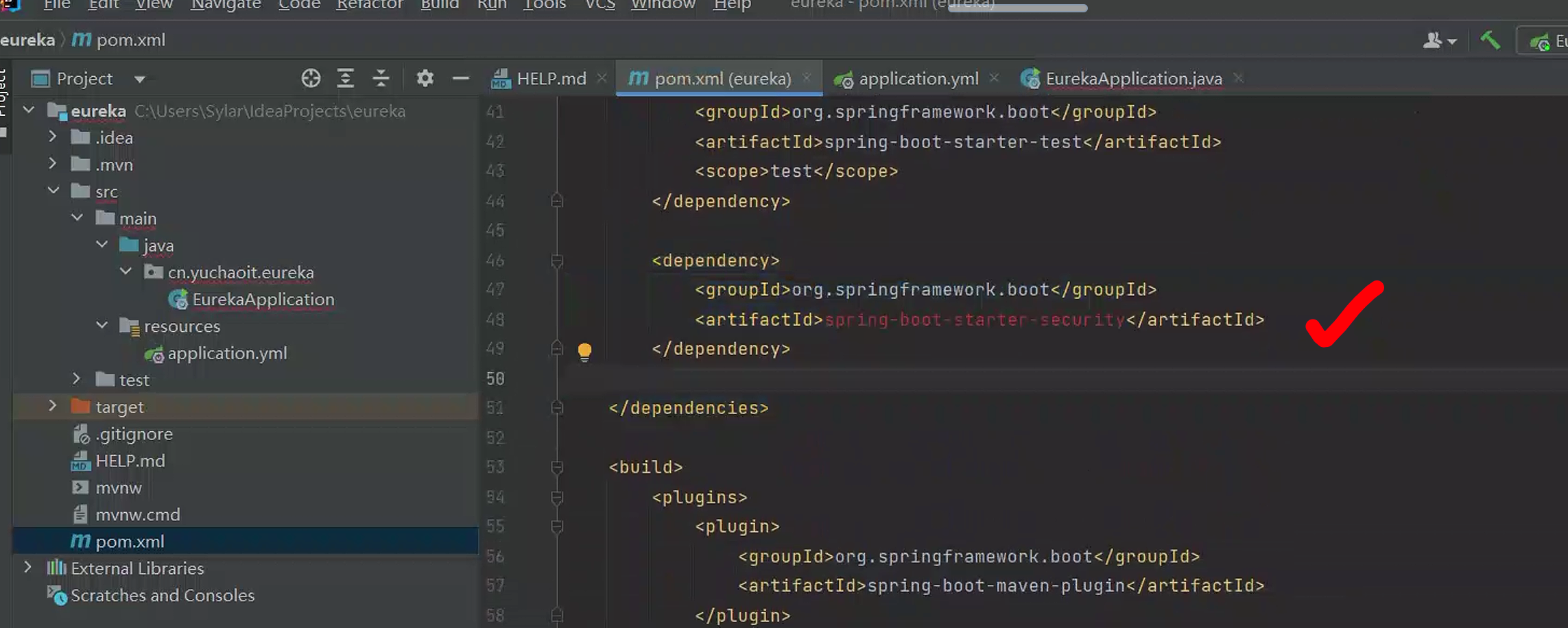Toggle fold marker beside line 51 dependencies
The height and width of the screenshot is (628, 1568).
(557, 409)
